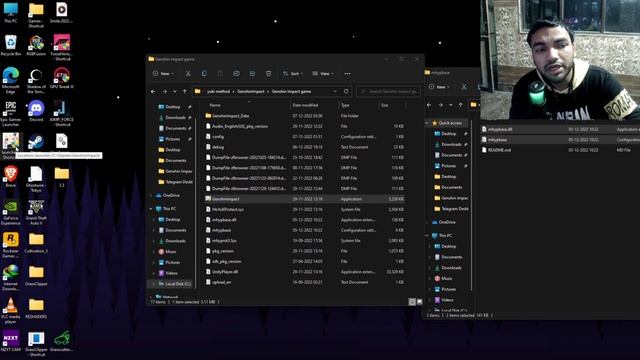Screen dimensions: 640x360
Task: Click the Paste icon in Genshin Impact game toolbar
Action: [220, 73]
